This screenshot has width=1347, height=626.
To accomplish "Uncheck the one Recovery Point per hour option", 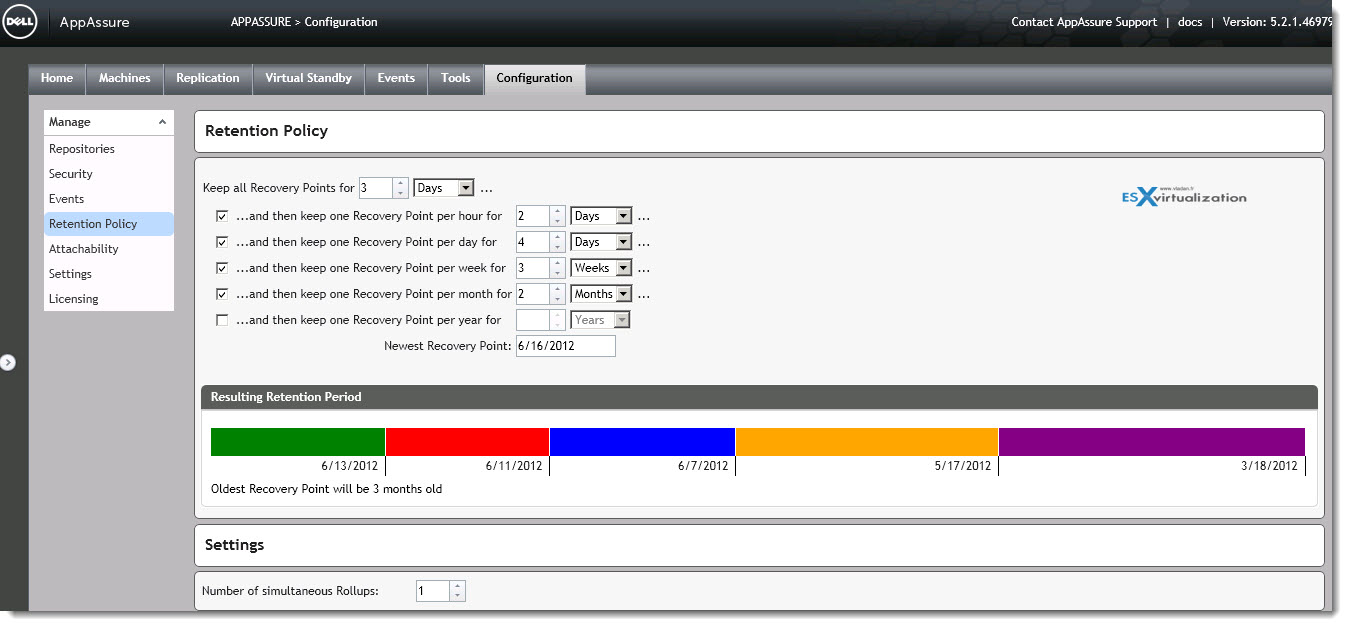I will [222, 215].
